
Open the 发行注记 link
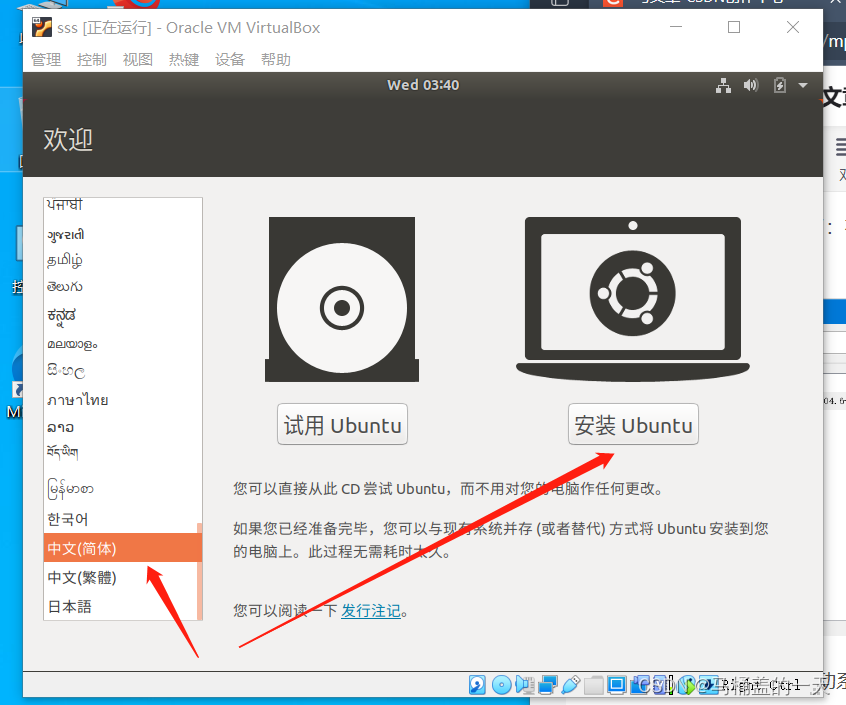tap(371, 610)
